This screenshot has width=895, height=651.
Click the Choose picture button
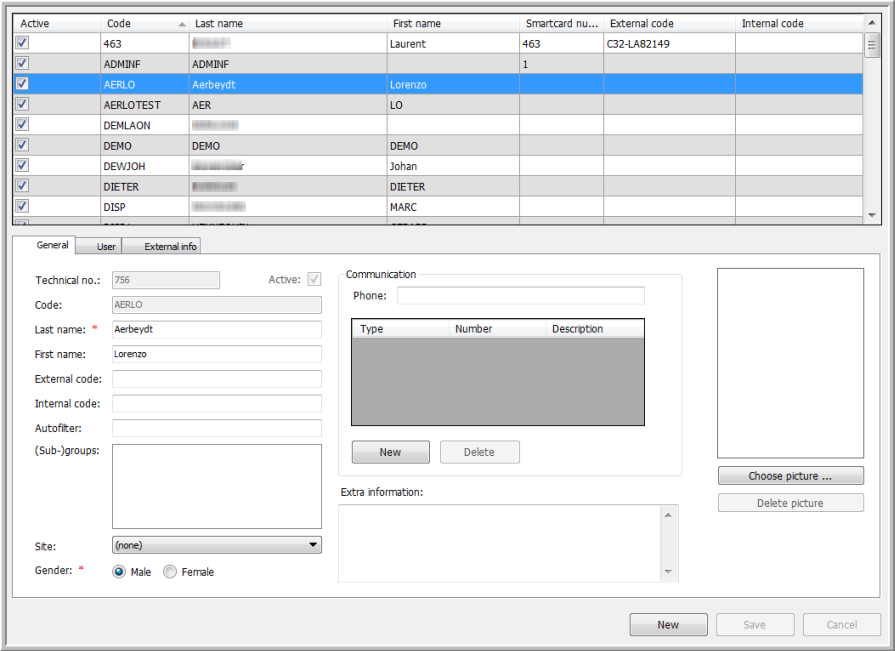(790, 476)
